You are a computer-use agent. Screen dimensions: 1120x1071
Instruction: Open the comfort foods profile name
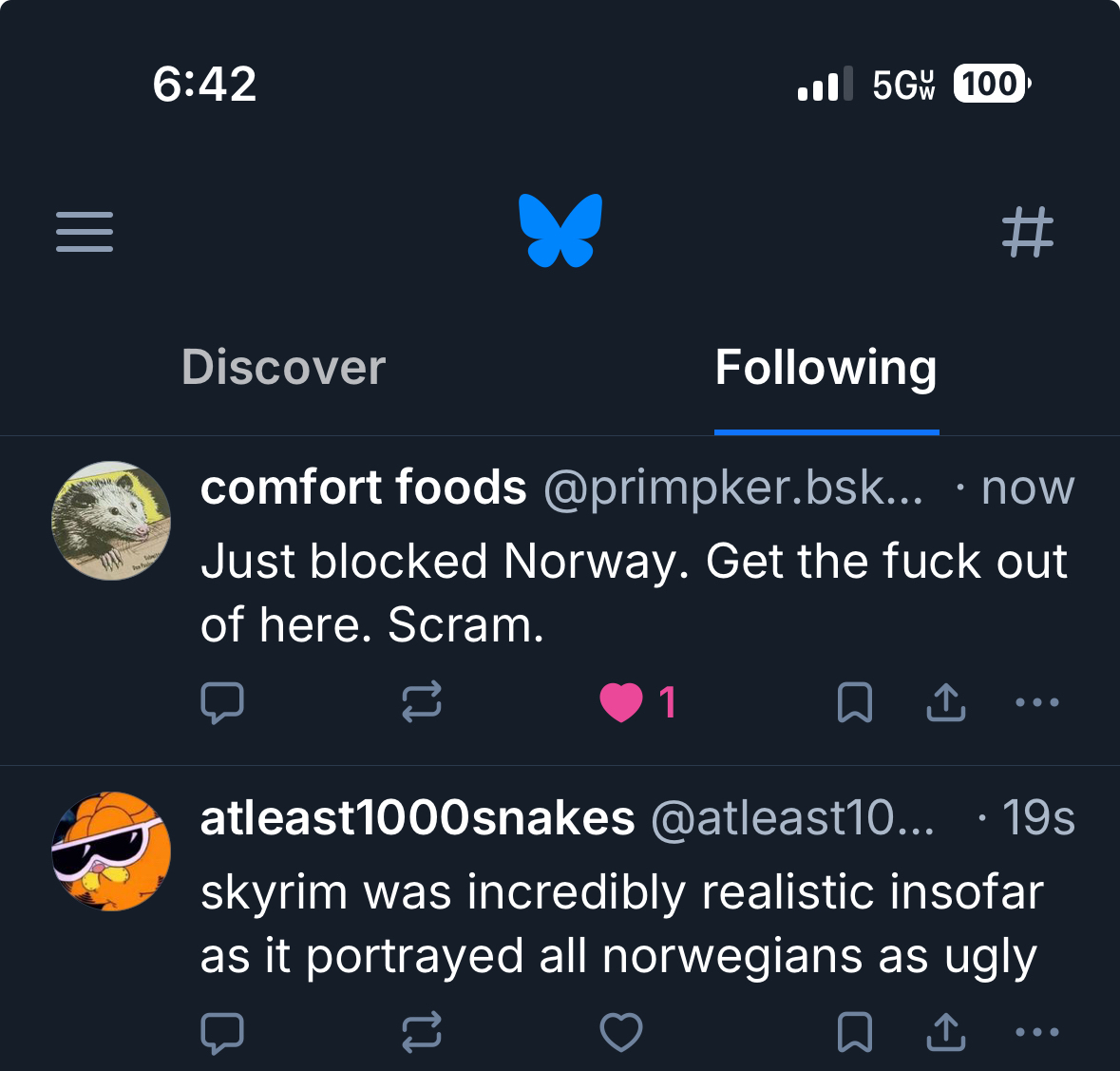click(363, 488)
